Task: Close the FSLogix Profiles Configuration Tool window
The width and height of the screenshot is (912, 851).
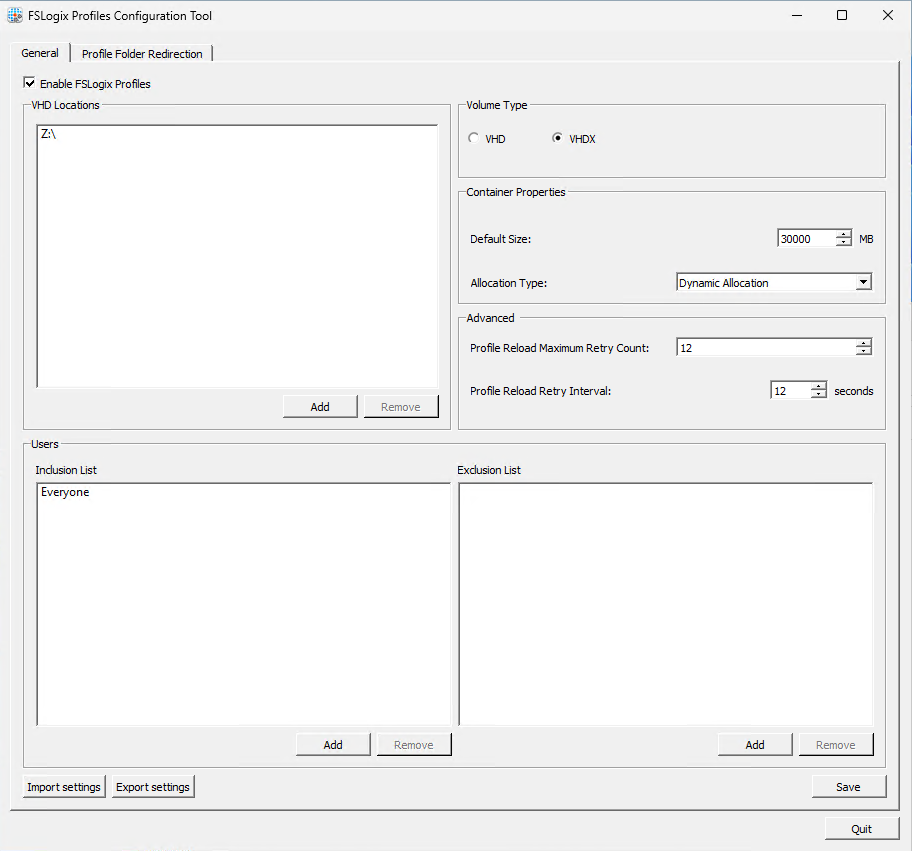Action: click(x=888, y=16)
